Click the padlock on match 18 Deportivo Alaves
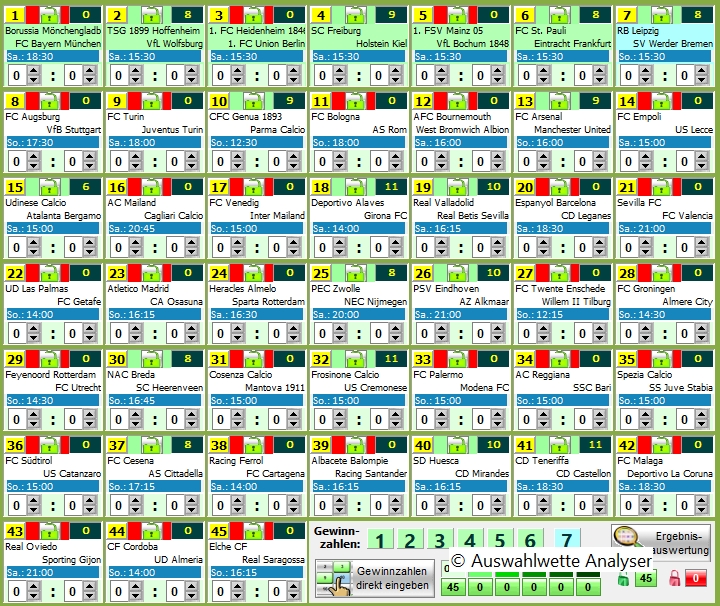Image resolution: width=720 pixels, height=606 pixels. [355, 187]
